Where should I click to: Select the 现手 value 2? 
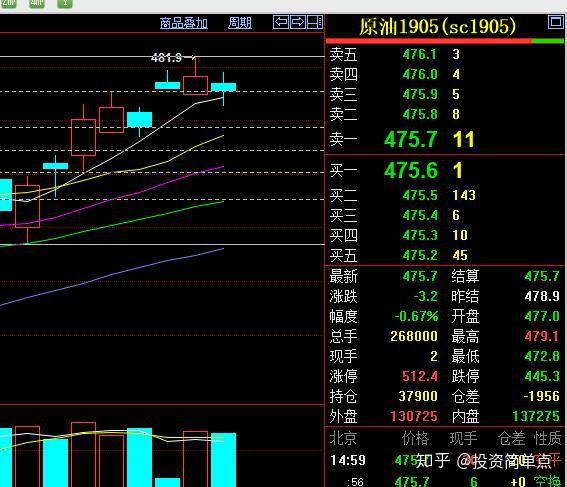click(x=434, y=356)
